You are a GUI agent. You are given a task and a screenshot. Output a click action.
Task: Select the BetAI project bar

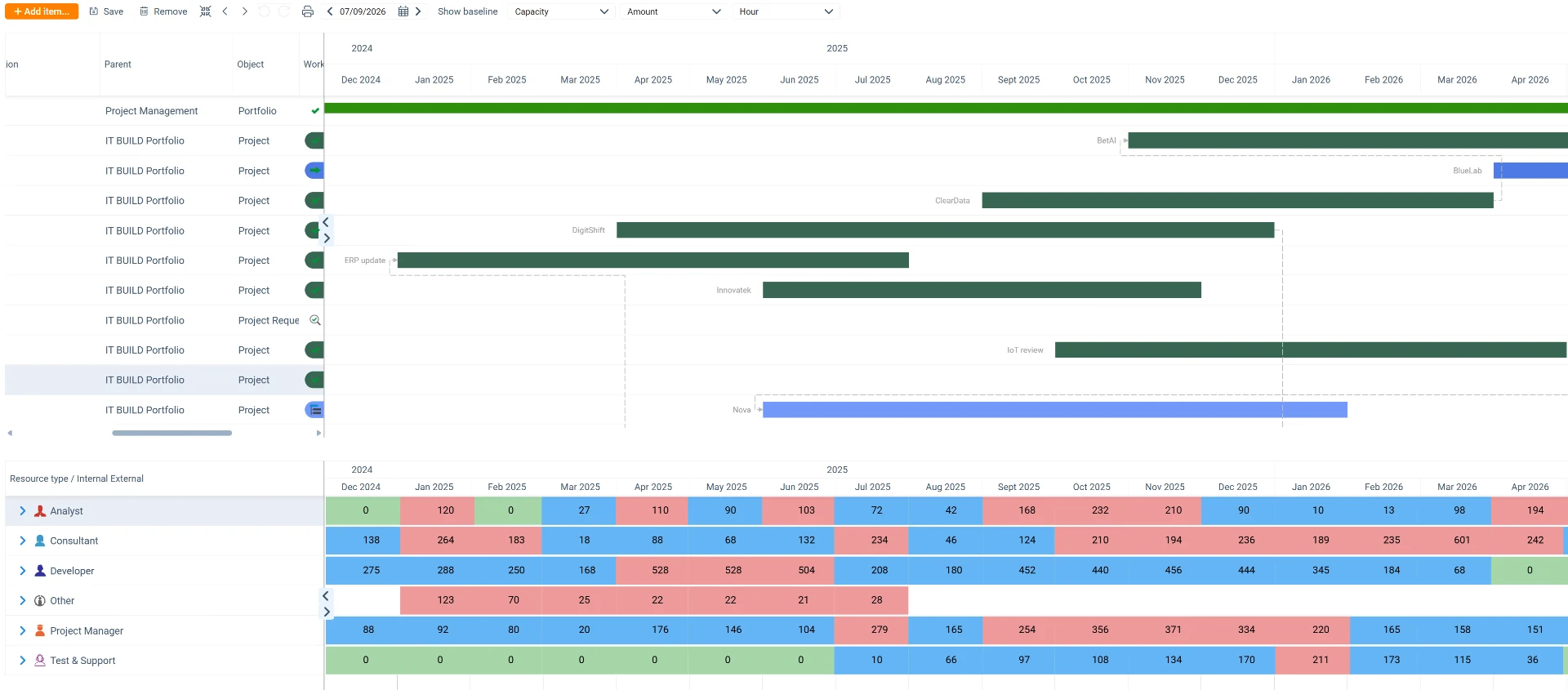pyautogui.click(x=1347, y=140)
